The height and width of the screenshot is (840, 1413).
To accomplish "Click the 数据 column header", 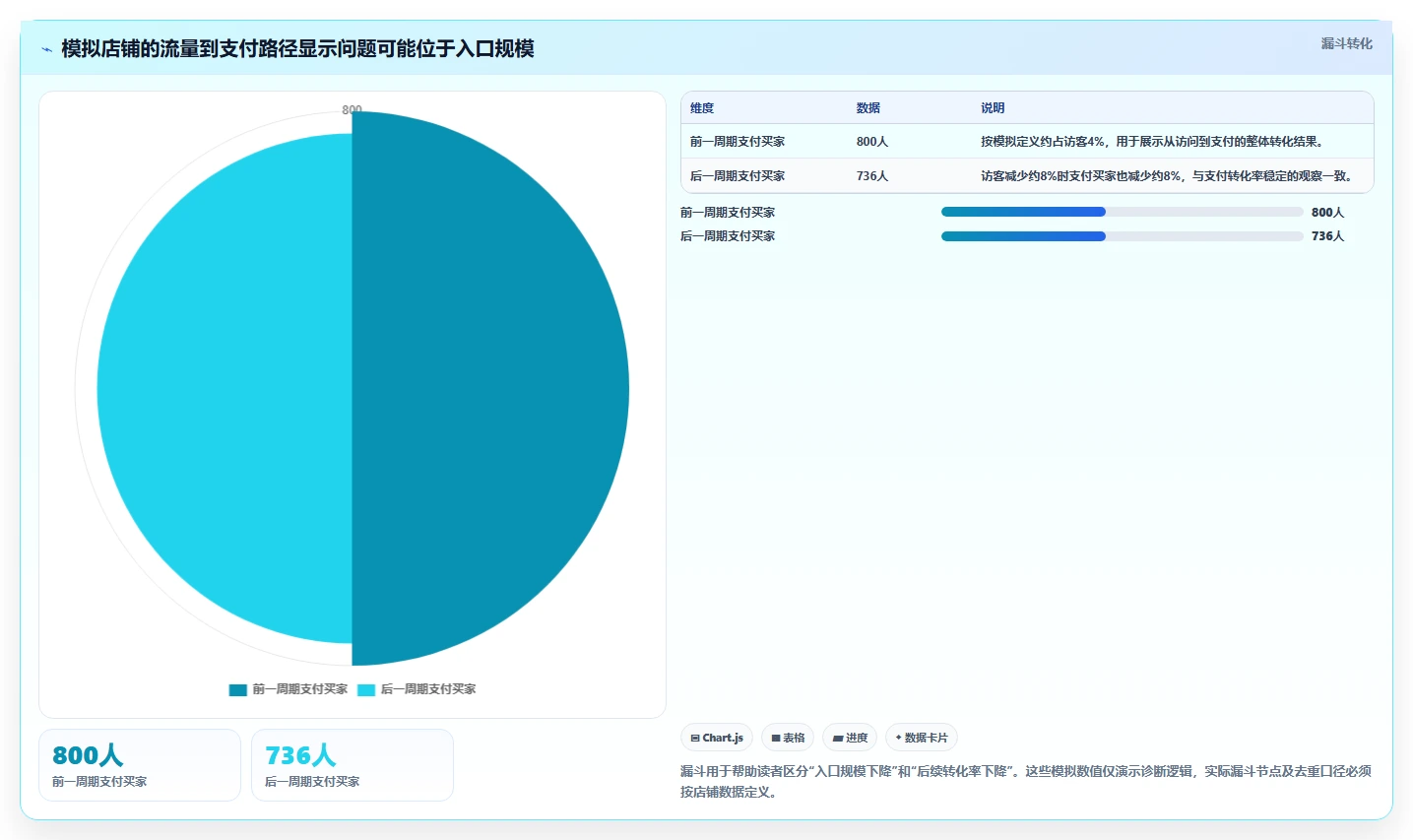I will click(x=868, y=108).
